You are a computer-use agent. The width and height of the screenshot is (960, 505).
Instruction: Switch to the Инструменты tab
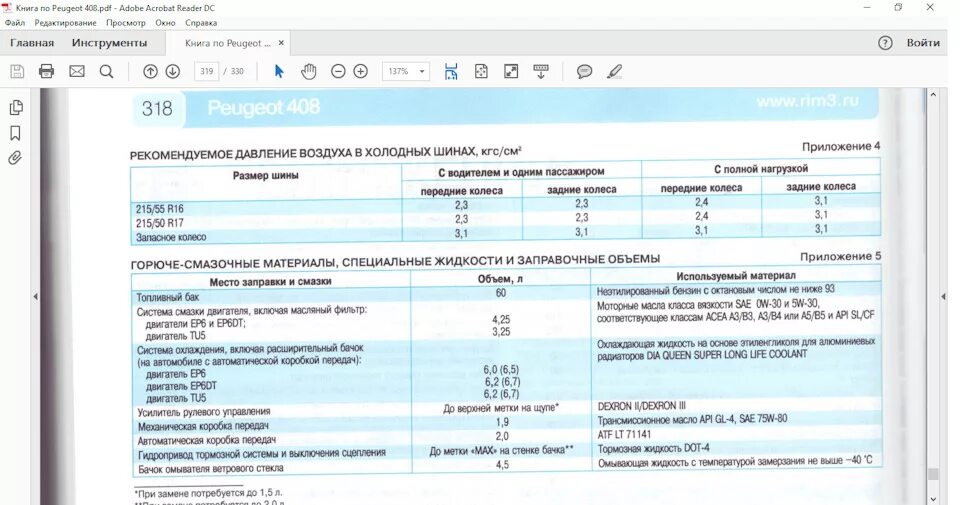click(110, 43)
